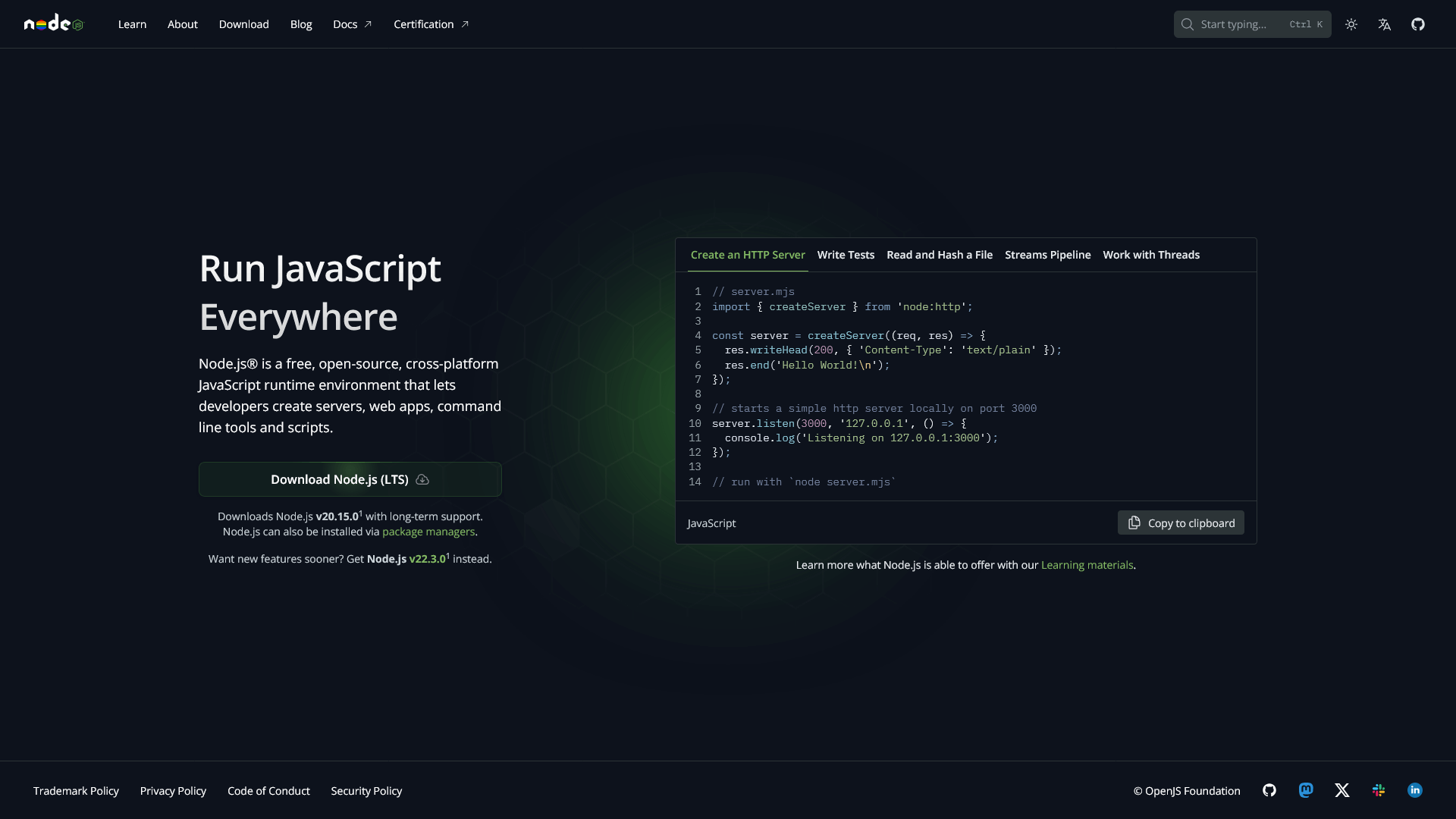
Task: Open the Slack icon in the footer
Action: pyautogui.click(x=1379, y=790)
